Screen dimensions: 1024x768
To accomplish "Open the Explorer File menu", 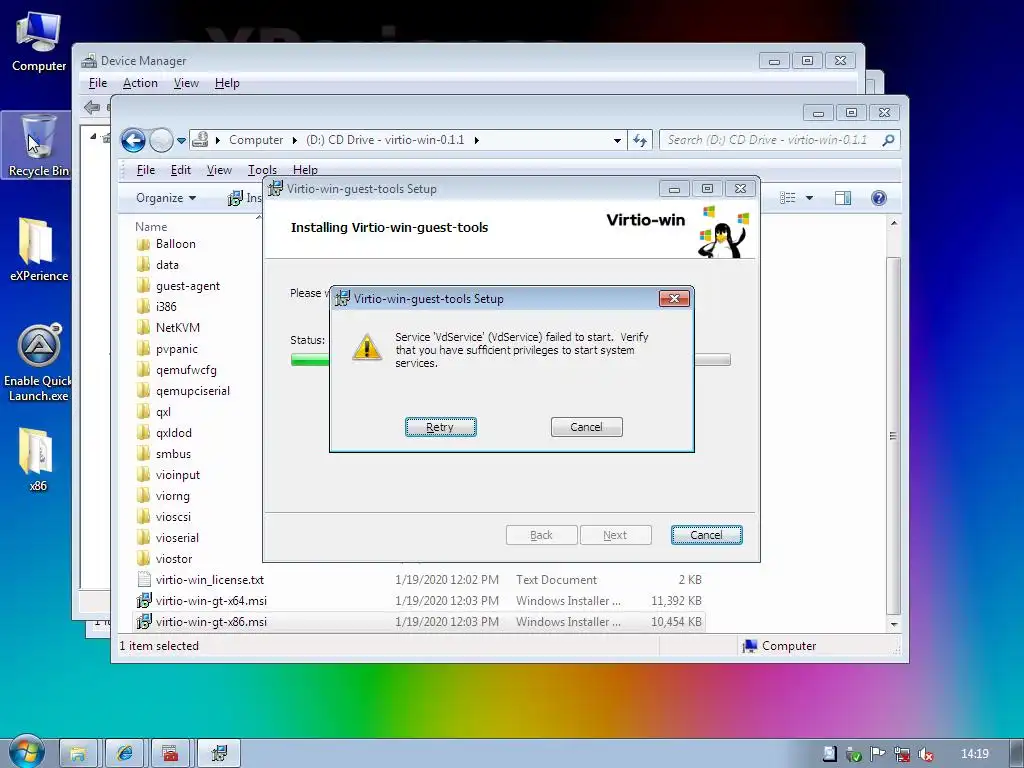I will 146,170.
